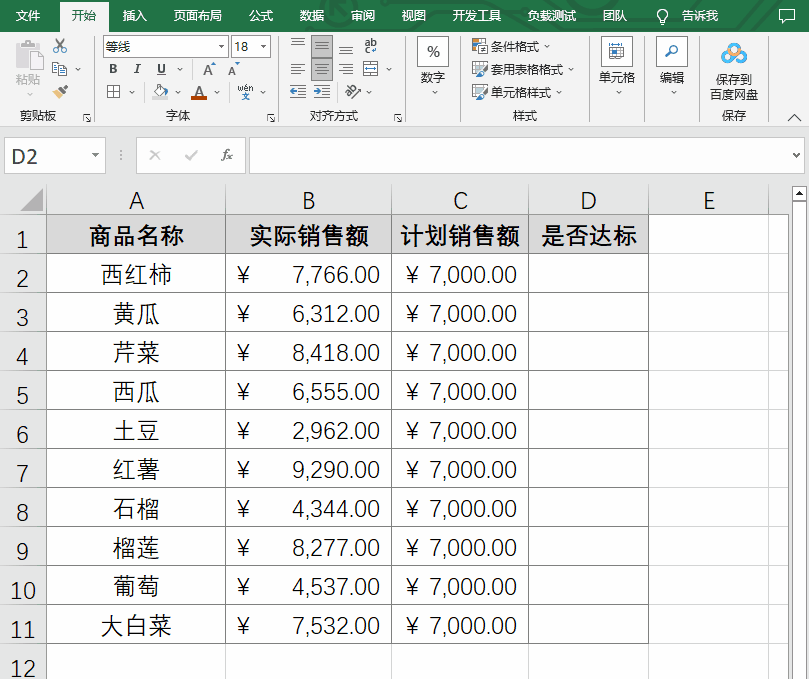809x679 pixels.
Task: Click Insert Function fx button
Action: coord(227,155)
